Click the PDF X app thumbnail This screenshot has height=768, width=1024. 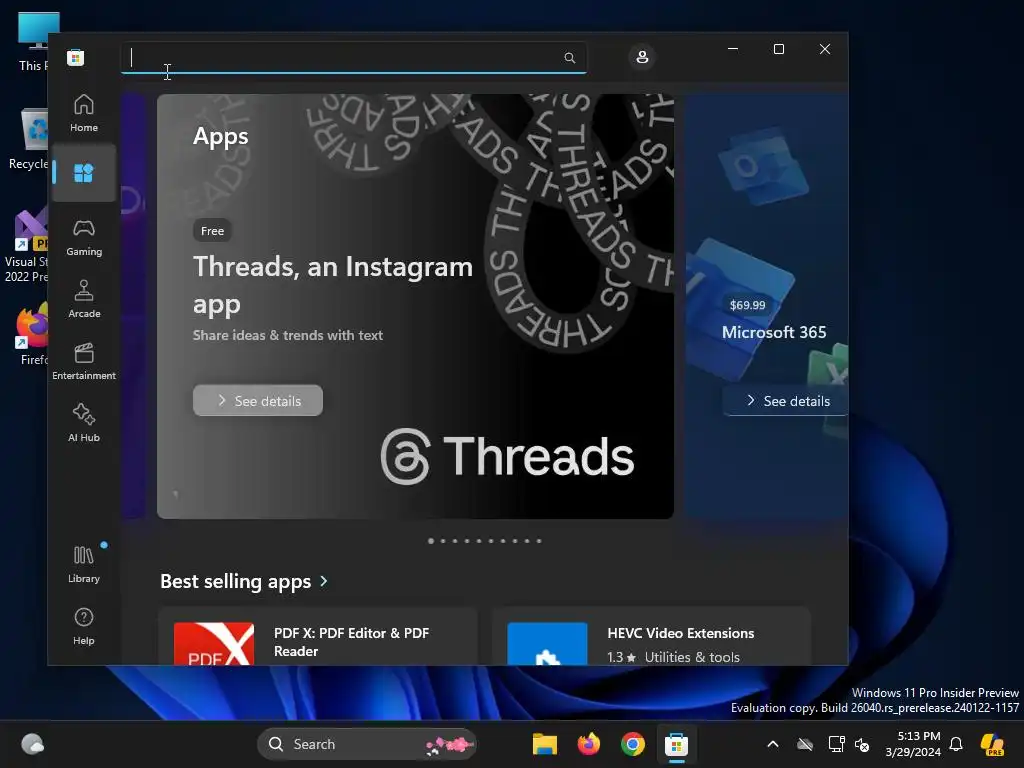[214, 644]
